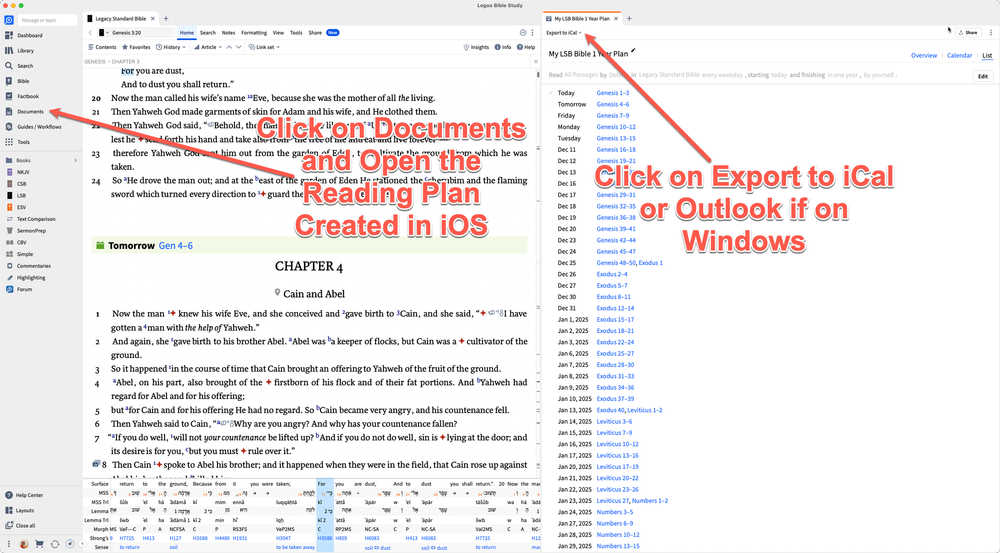The image size is (1000, 553).
Task: Open the Layouts menu
Action: [x=20, y=510]
